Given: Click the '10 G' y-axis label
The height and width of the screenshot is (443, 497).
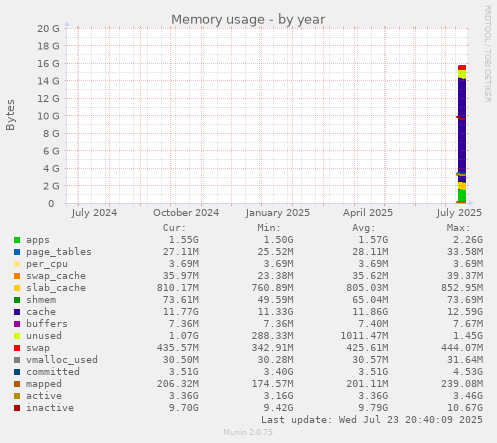Looking at the screenshot, I should tap(48, 116).
